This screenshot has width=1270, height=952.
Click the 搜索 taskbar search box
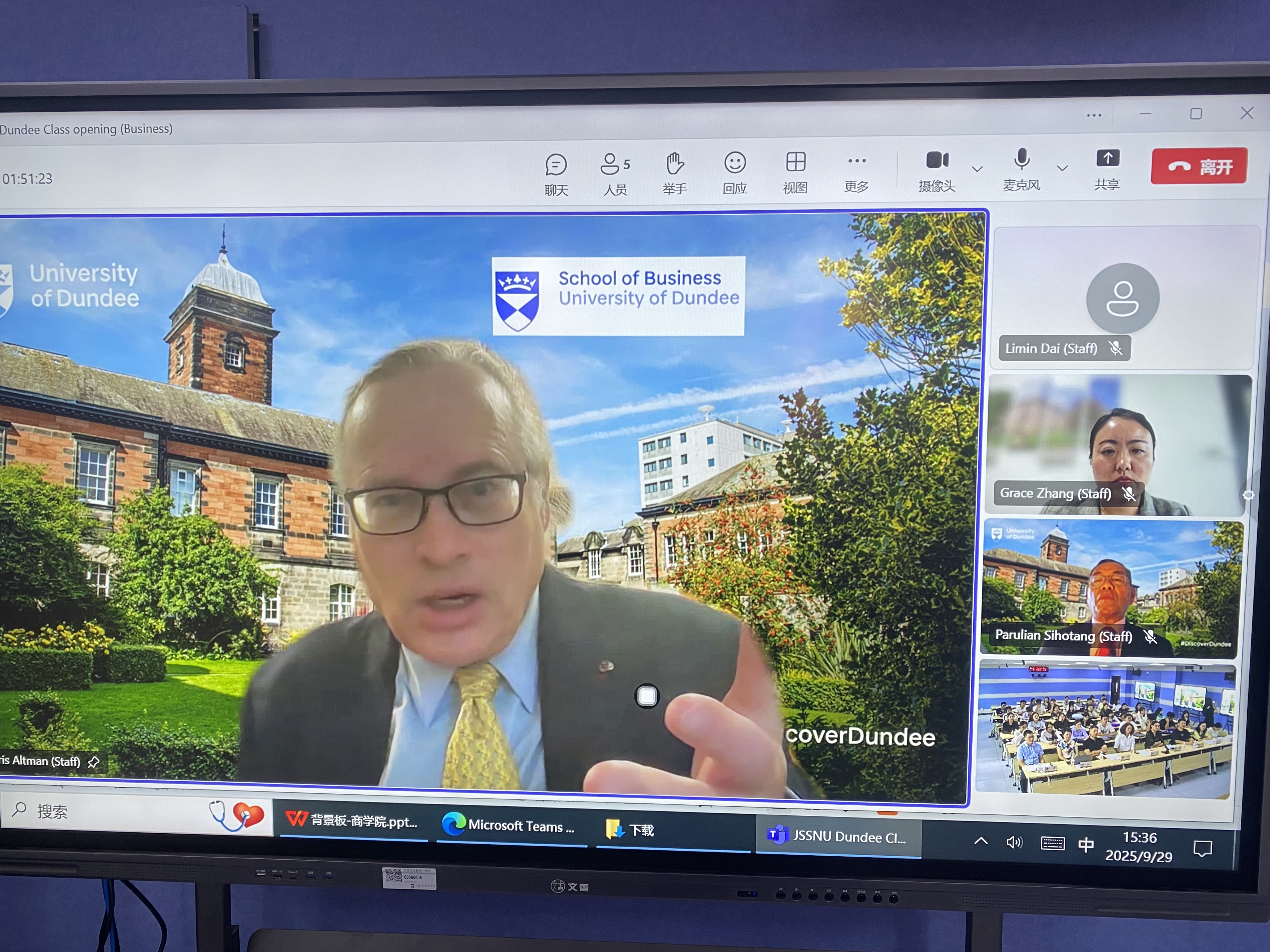coord(115,811)
